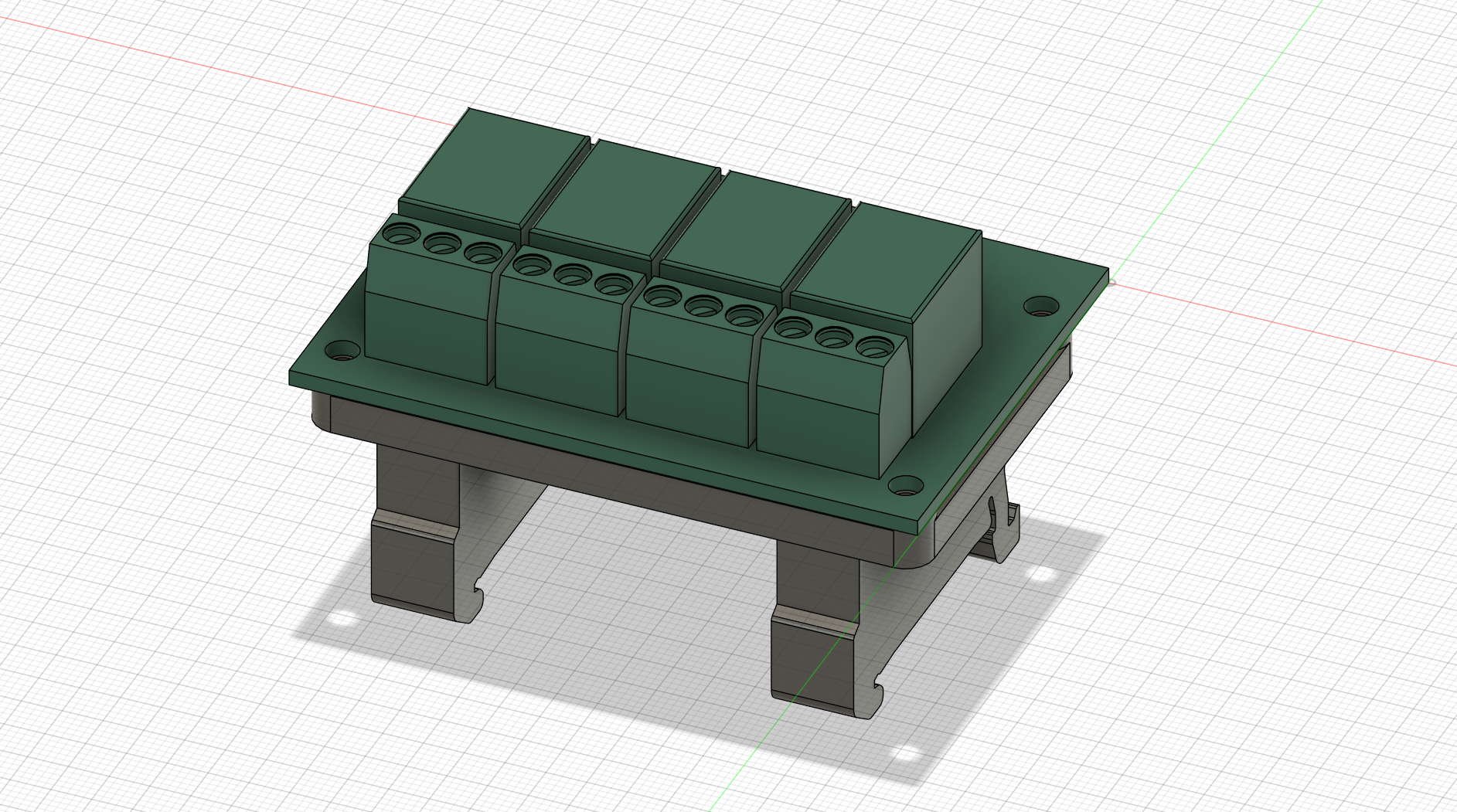Select the front-left PCB mounting hole
The height and width of the screenshot is (812, 1457).
342,352
